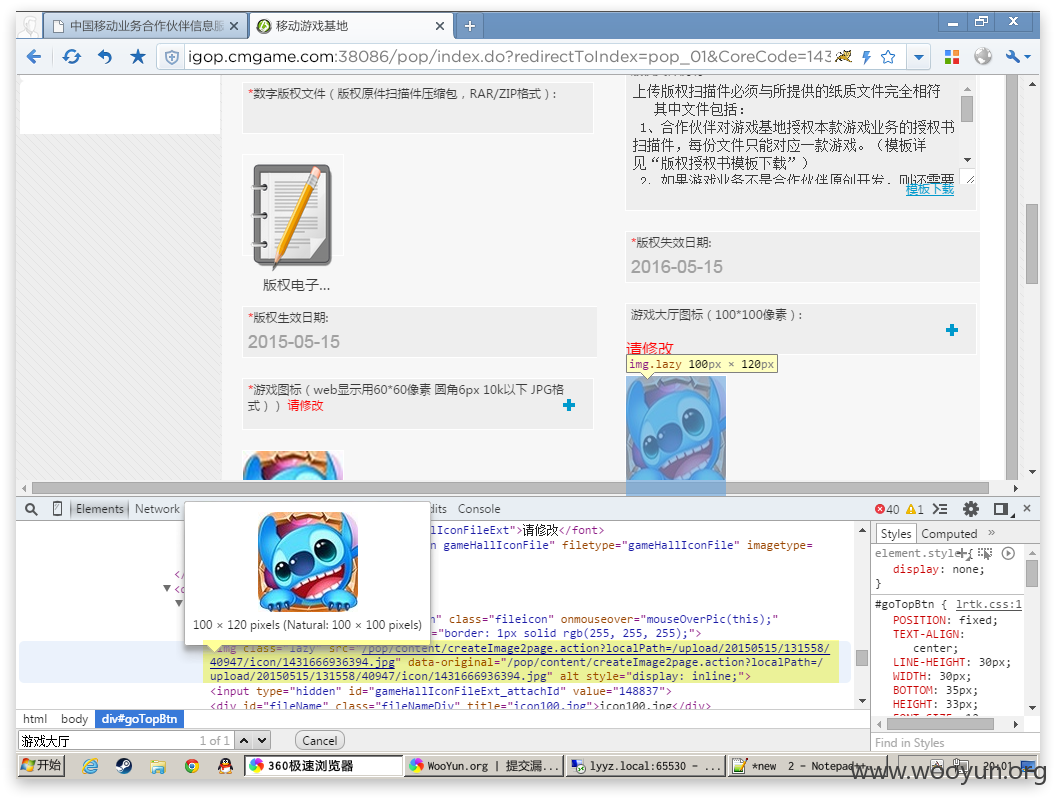Open the Network DevTools tab
Image resolution: width=1056 pixels, height=800 pixels.
coord(157,509)
